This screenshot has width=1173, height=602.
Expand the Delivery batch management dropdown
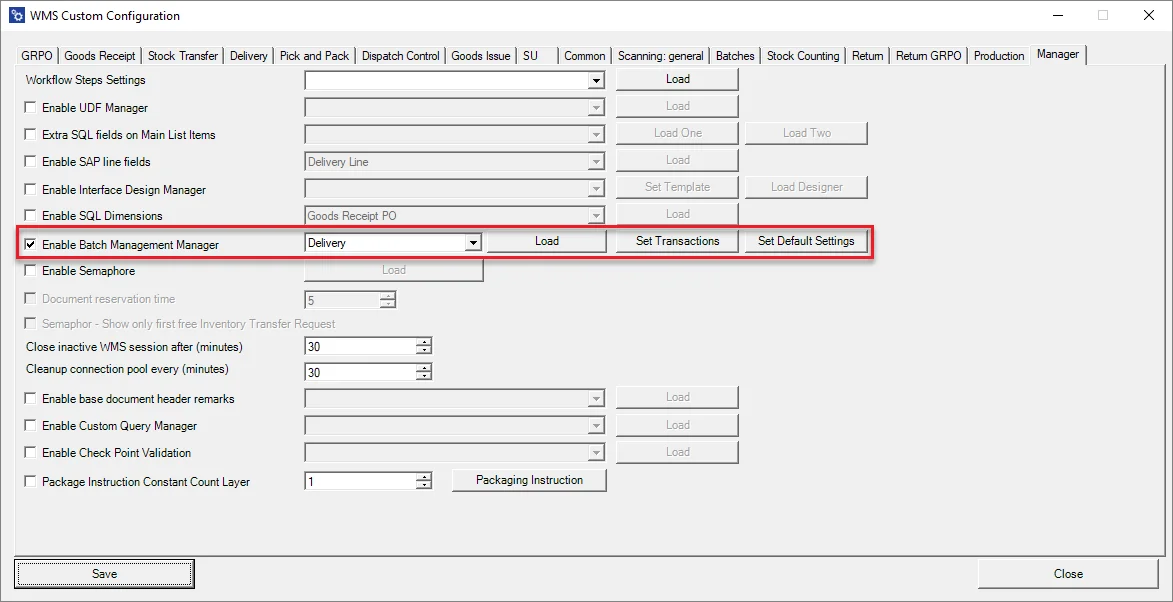[x=472, y=242]
